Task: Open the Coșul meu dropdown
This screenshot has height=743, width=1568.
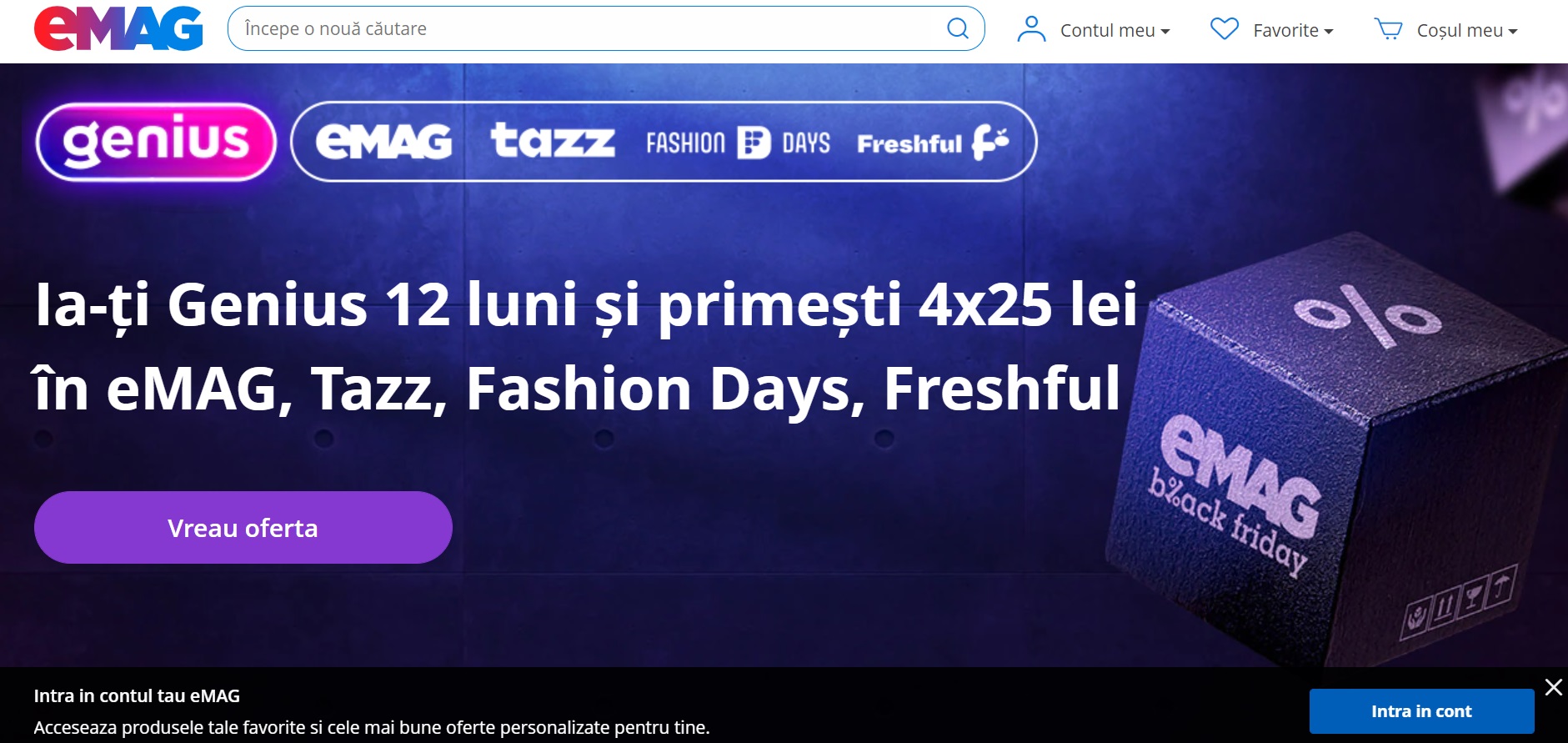Action: pyautogui.click(x=1467, y=30)
